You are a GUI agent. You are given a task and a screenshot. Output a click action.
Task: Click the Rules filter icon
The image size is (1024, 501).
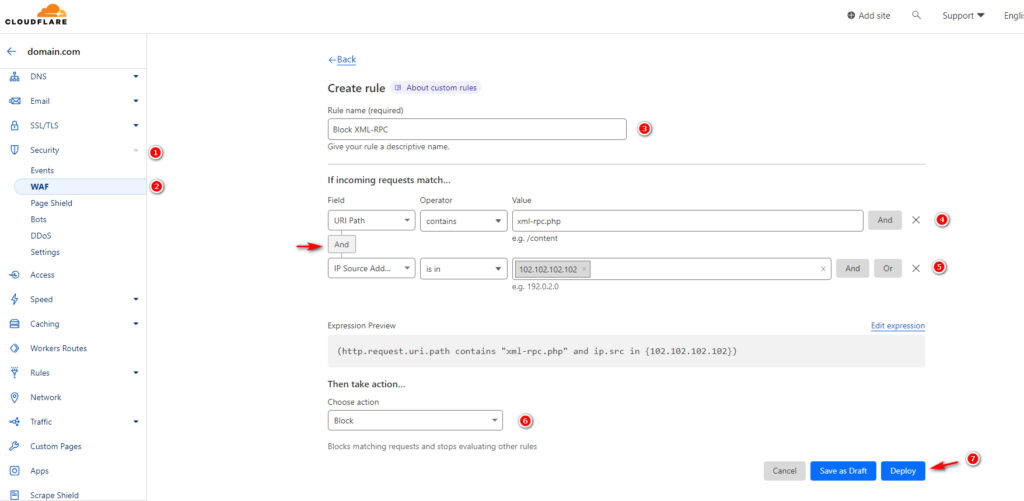14,373
